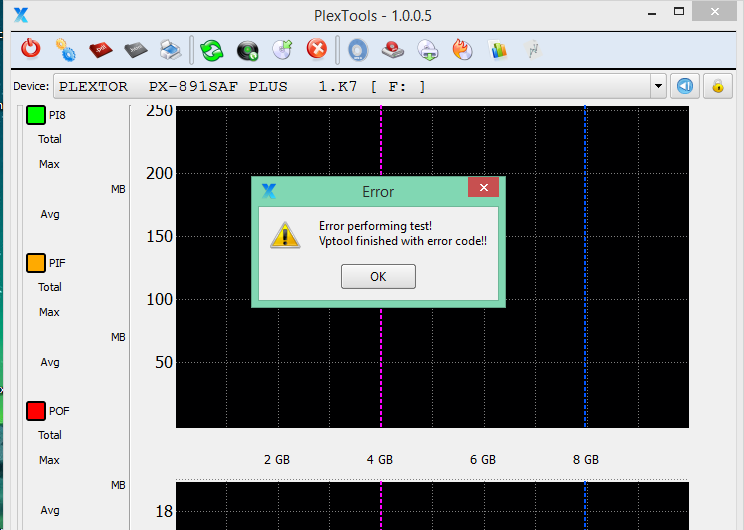Click the red disc drive icon
The image size is (744, 530).
click(x=393, y=50)
